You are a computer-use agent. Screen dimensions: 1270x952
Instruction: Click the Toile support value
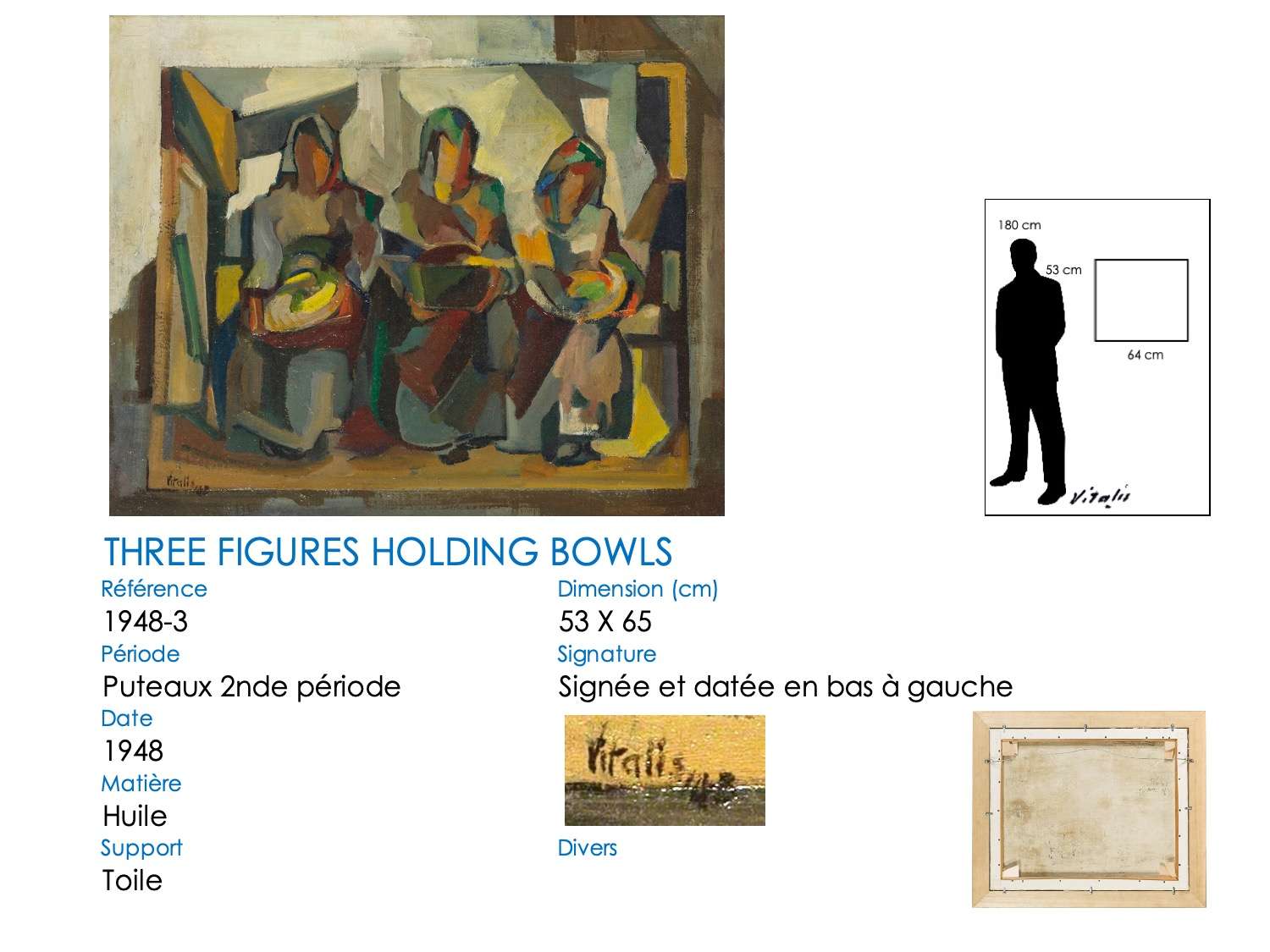point(132,880)
